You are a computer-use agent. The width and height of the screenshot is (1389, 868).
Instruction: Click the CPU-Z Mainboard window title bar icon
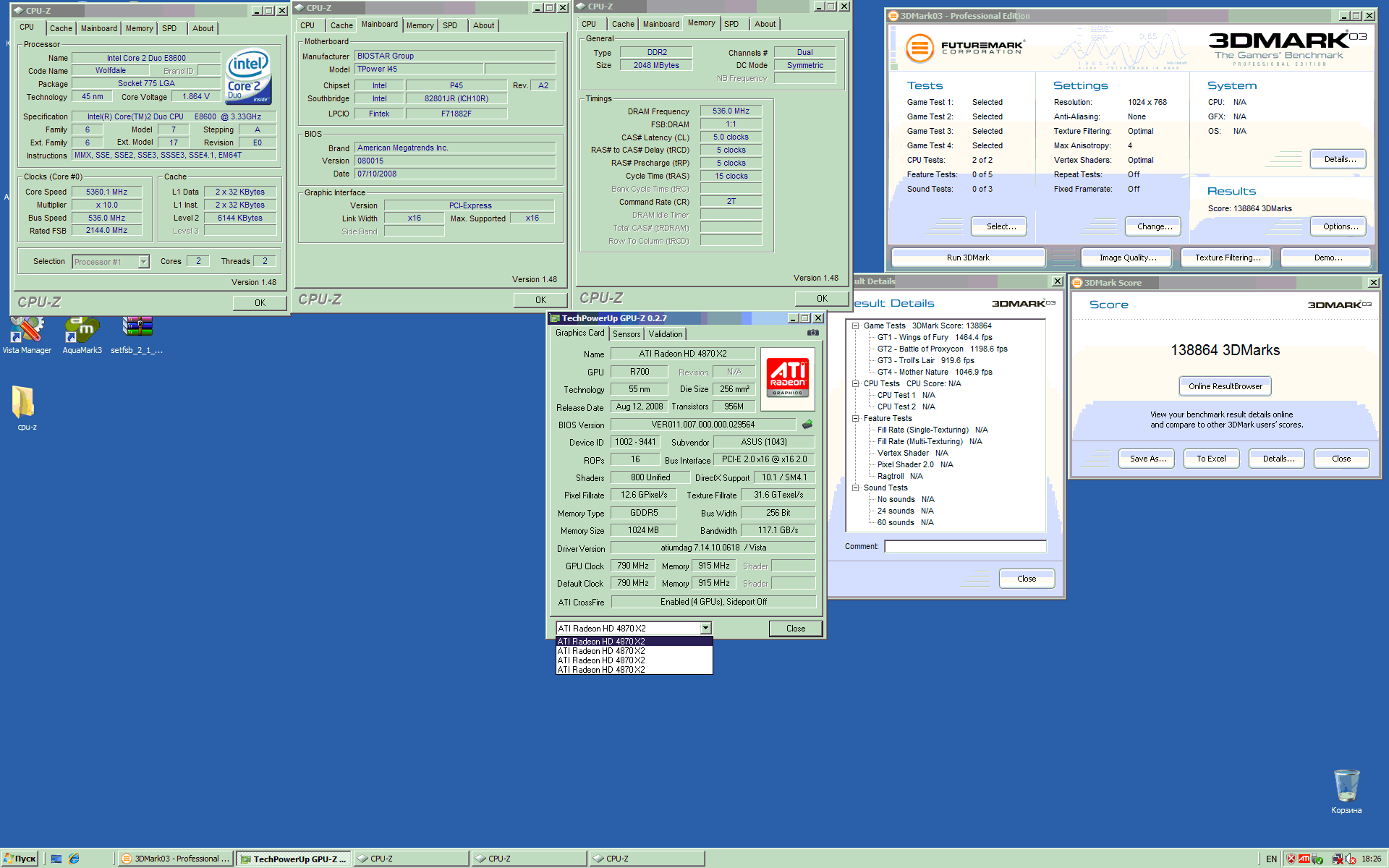pos(299,8)
